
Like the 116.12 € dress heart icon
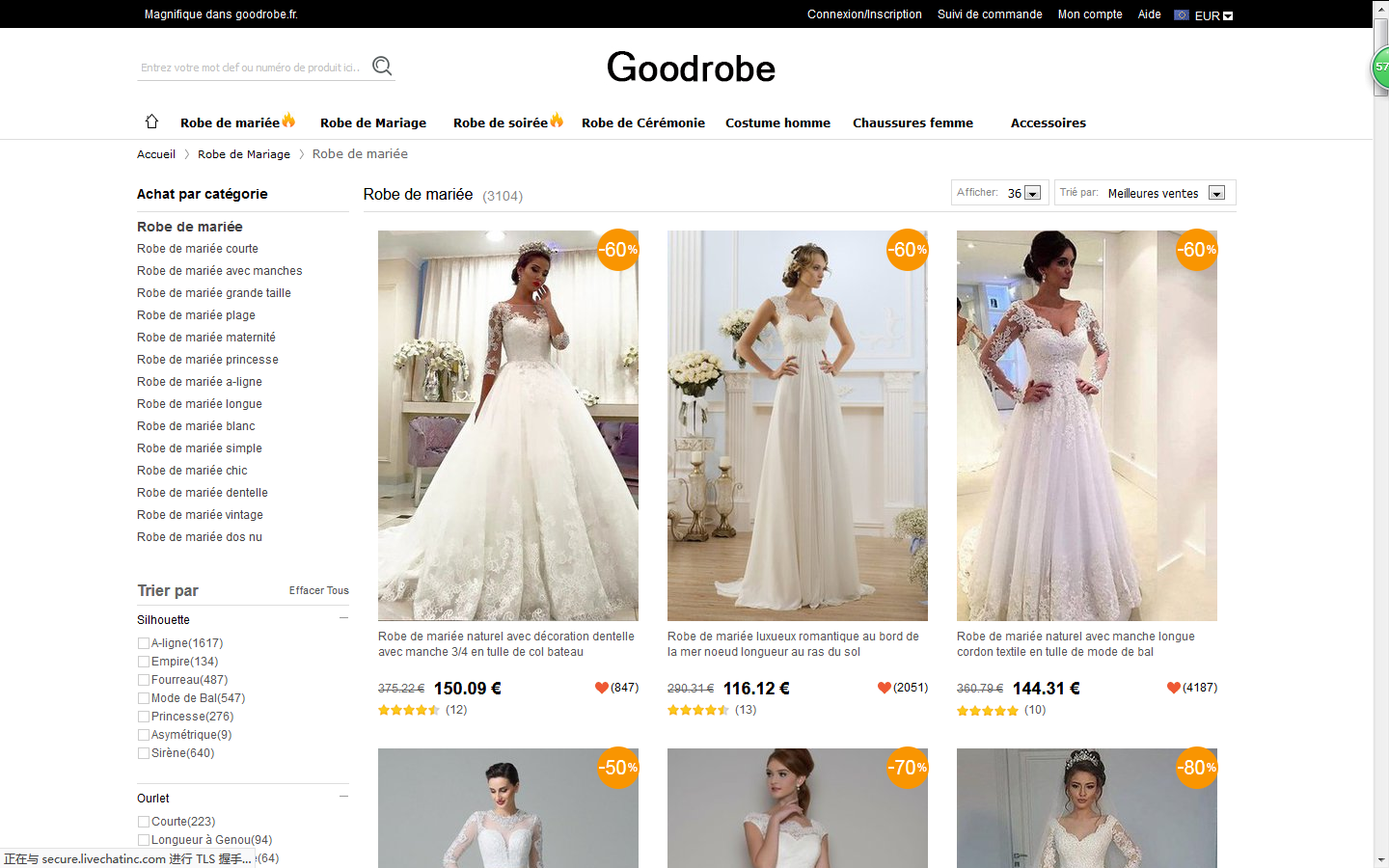(884, 688)
